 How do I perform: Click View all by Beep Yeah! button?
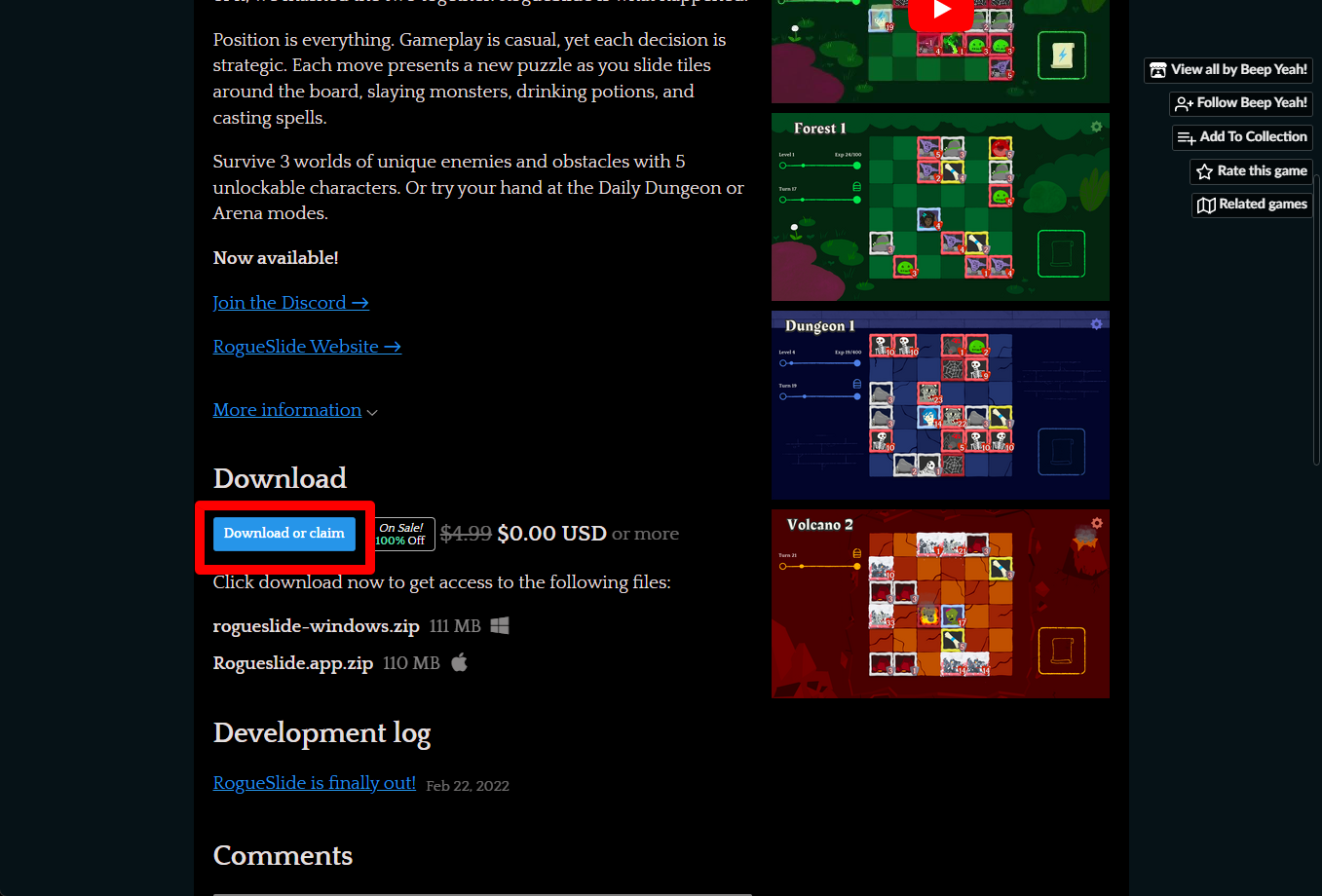[1228, 70]
